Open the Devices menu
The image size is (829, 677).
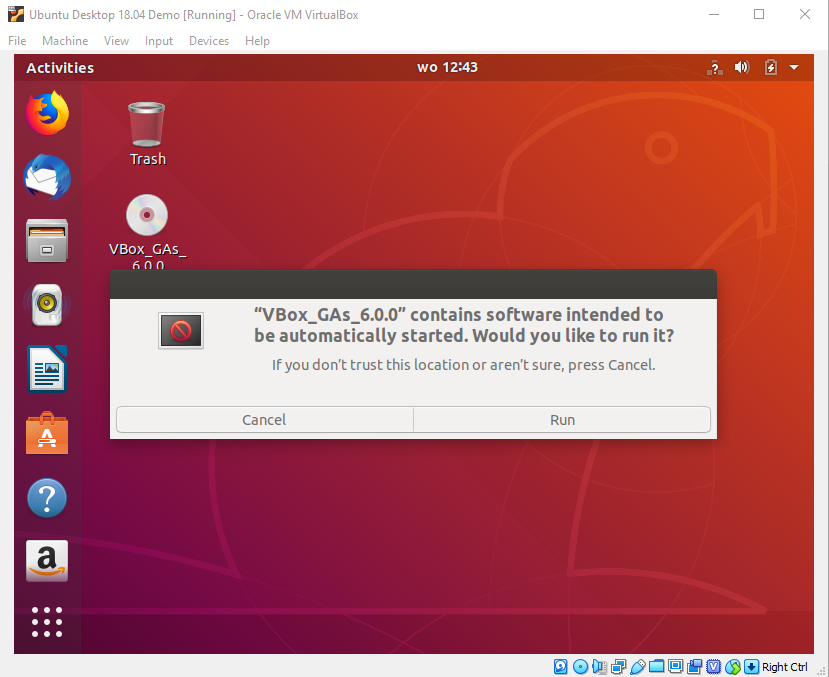pos(209,41)
